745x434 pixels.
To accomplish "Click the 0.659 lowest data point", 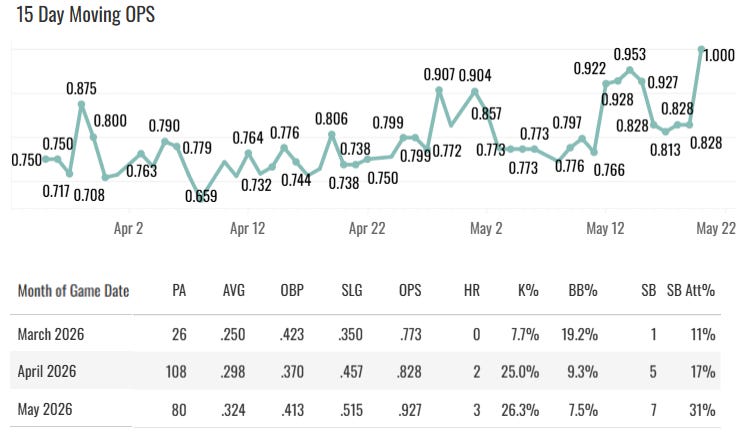I will tap(201, 198).
